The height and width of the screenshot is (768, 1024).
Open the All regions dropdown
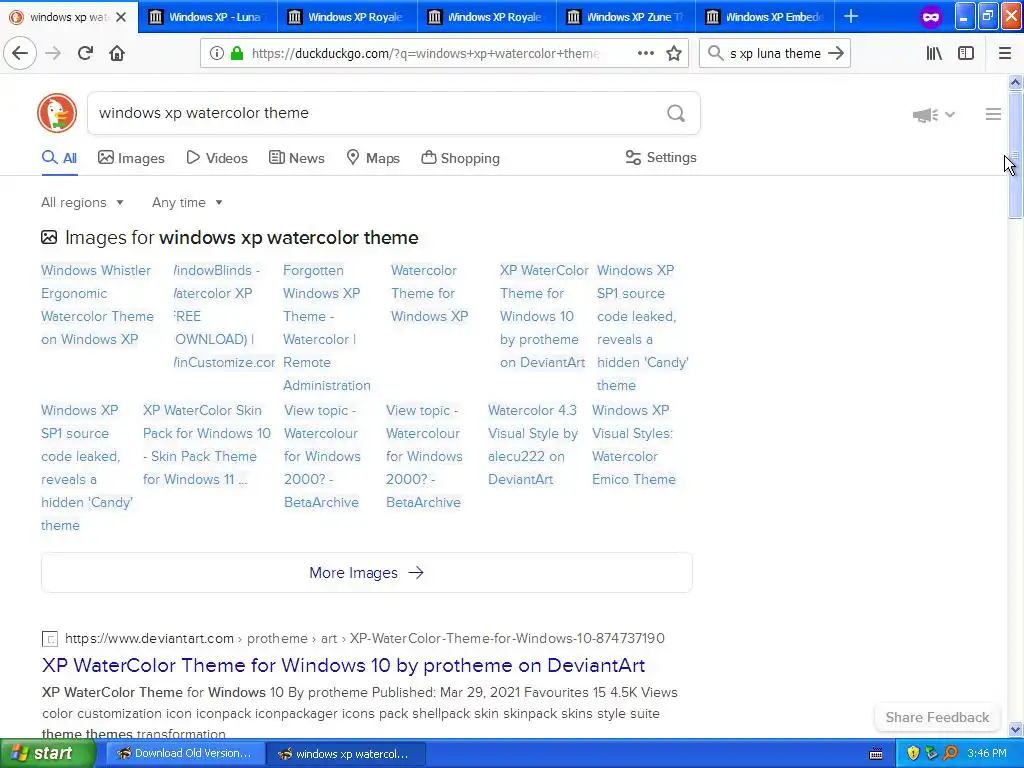[x=82, y=202]
